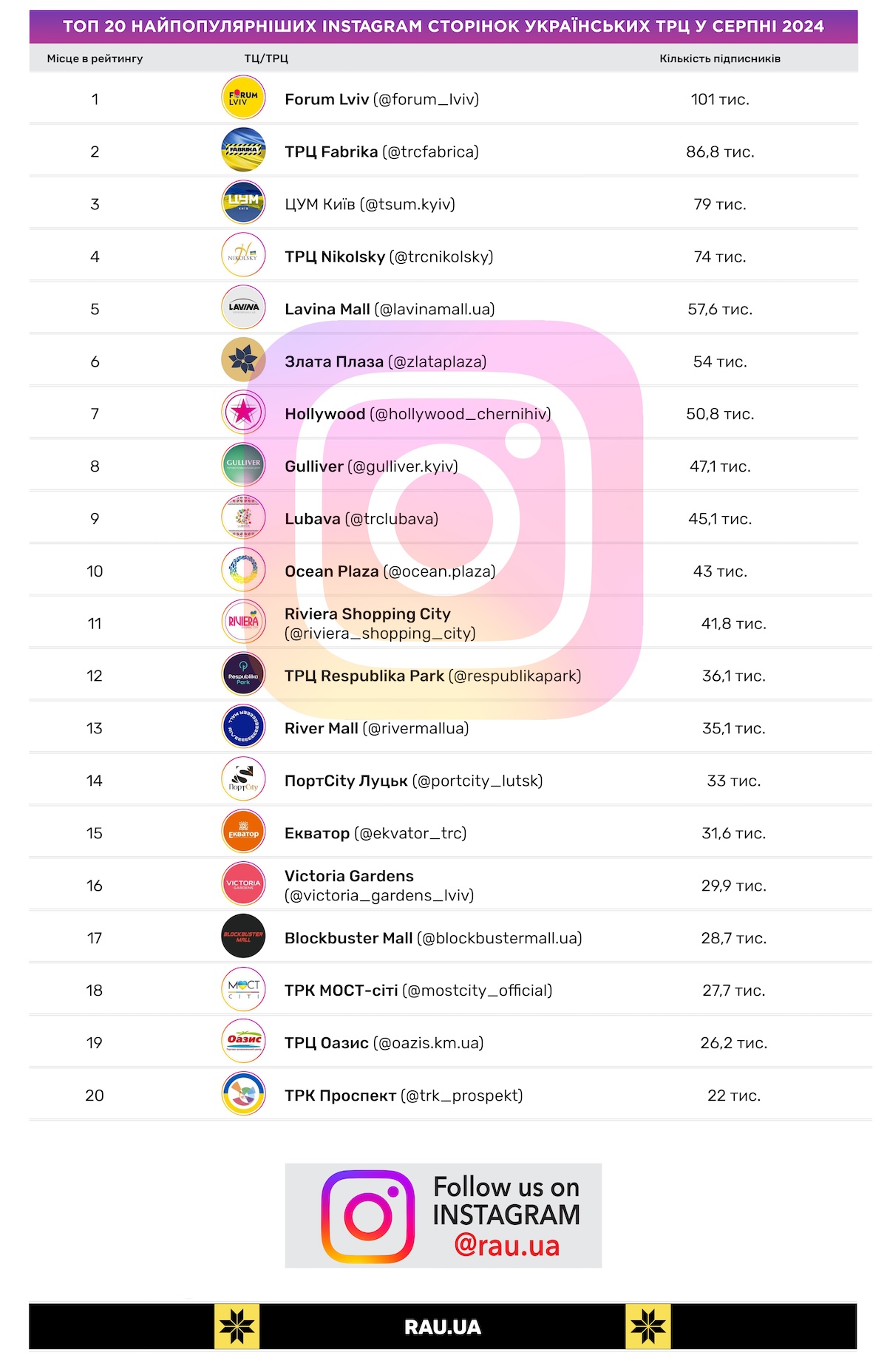
Task: Click the Forum Lviv logo icon
Action: (243, 98)
